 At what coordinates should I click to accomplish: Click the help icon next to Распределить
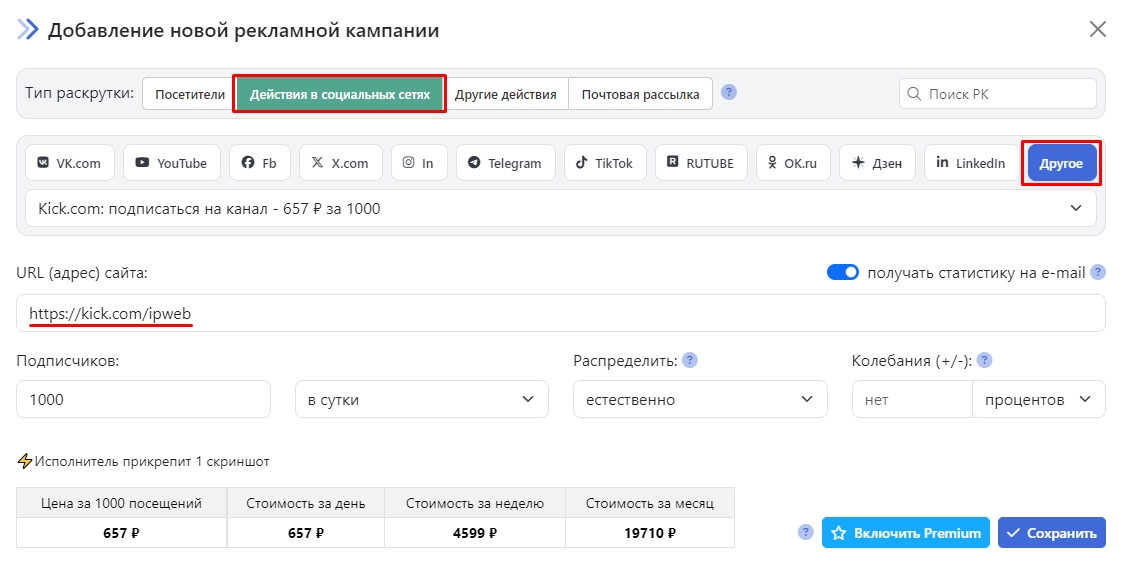click(x=689, y=360)
